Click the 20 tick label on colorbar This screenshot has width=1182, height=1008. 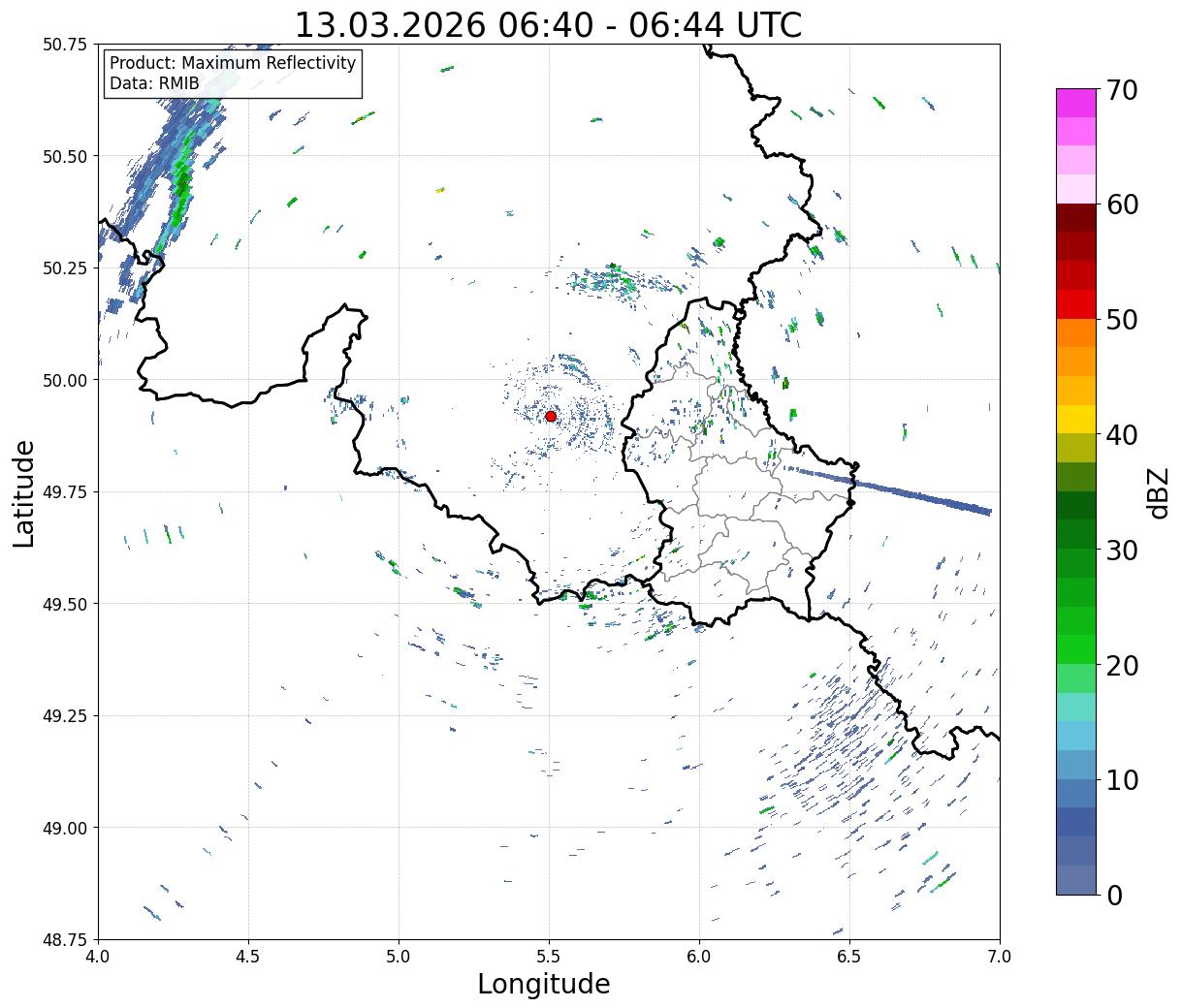[1121, 666]
